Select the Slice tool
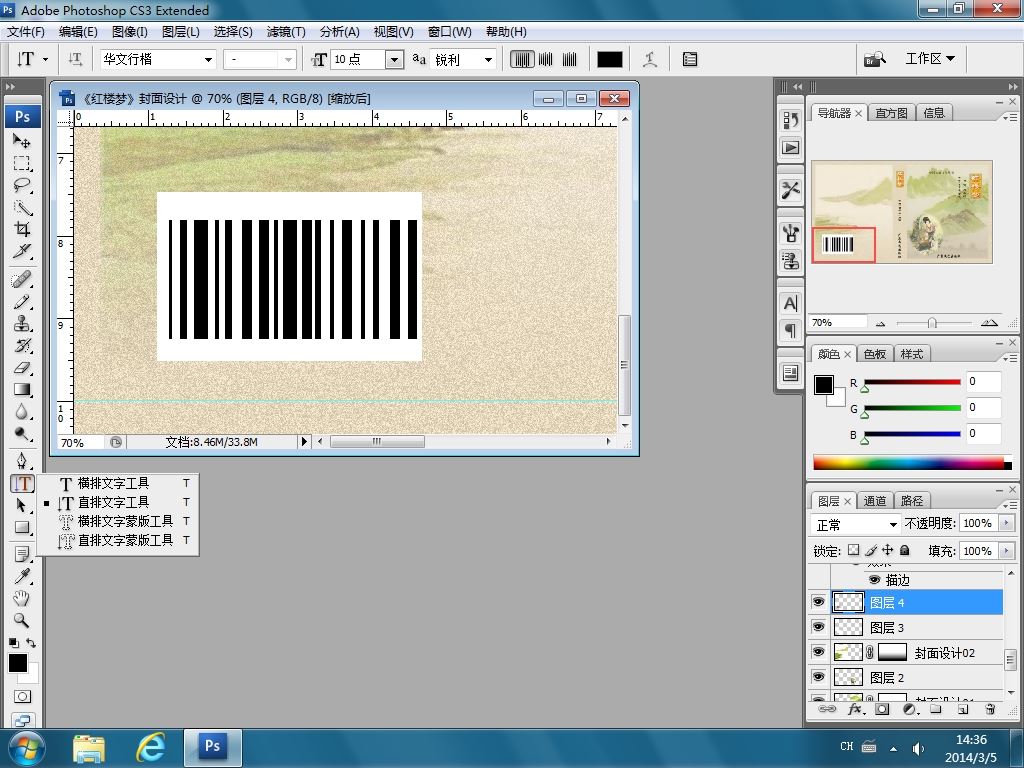This screenshot has width=1024, height=768. (22, 251)
